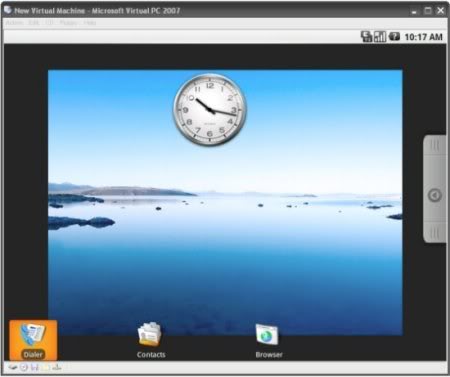Click the hard disk activity icon in status bar
The height and width of the screenshot is (377, 450).
point(13,367)
